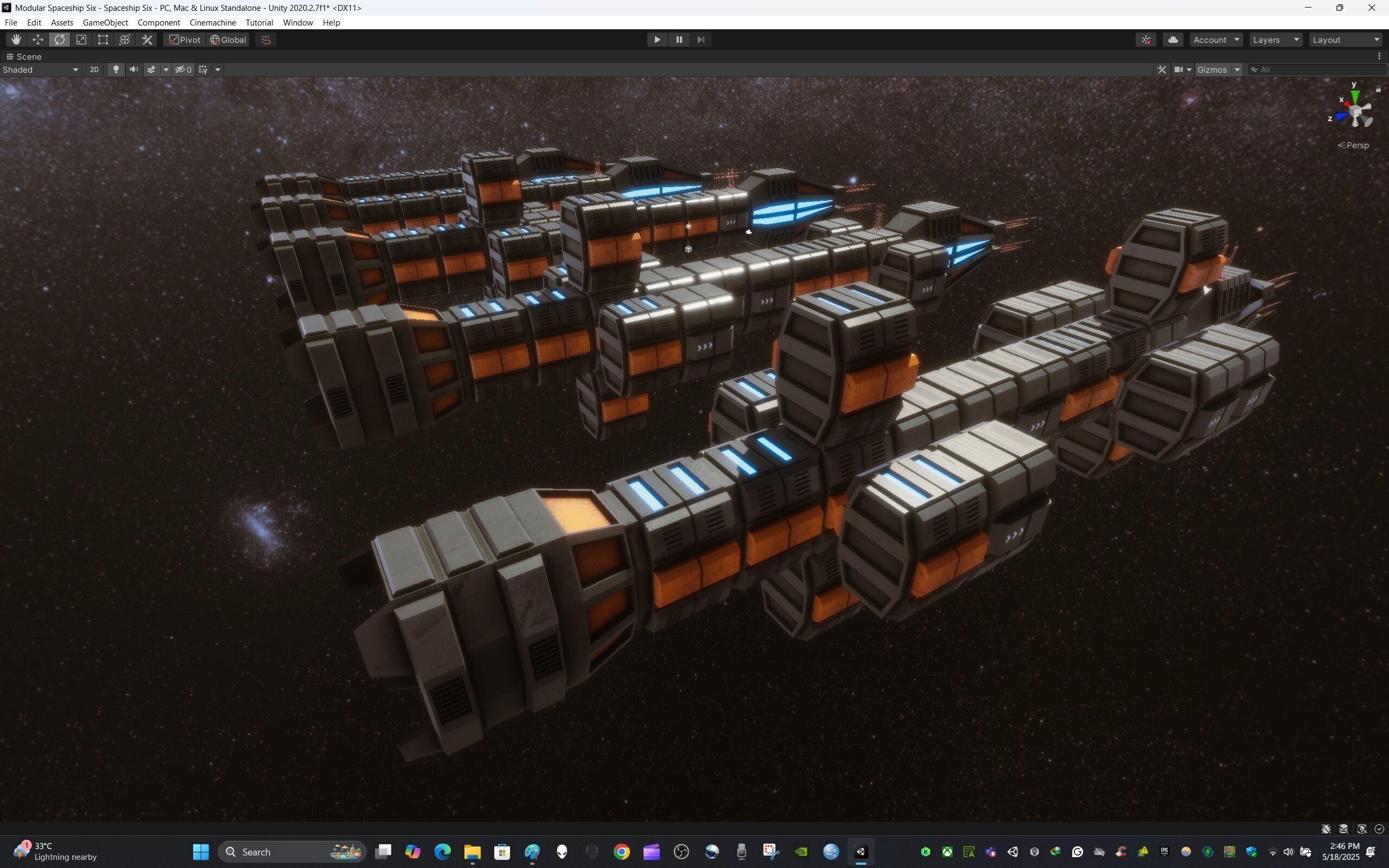The image size is (1389, 868).
Task: Open the Window menu
Action: [297, 22]
